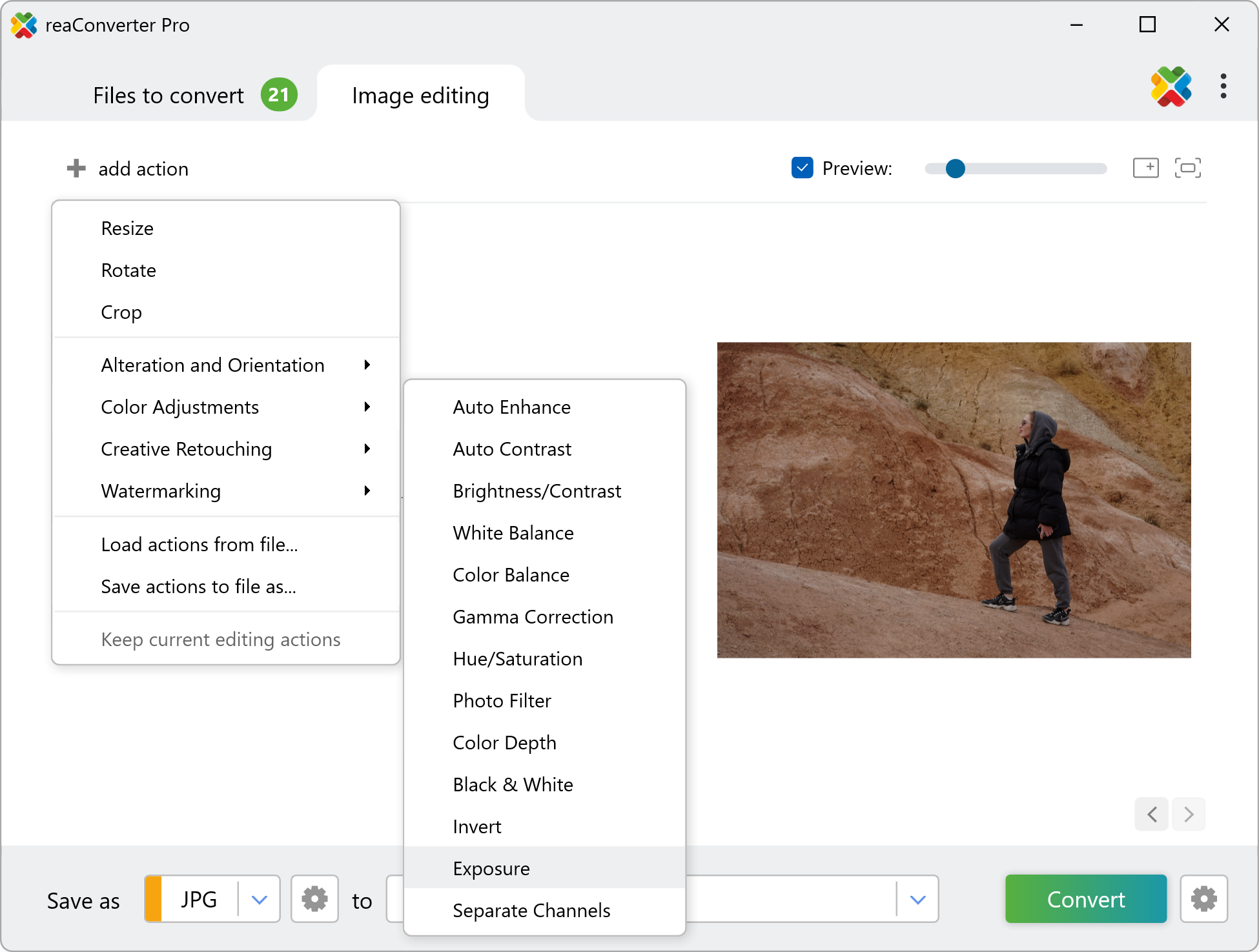
Task: Choose Hue/Saturation menu entry
Action: point(517,658)
